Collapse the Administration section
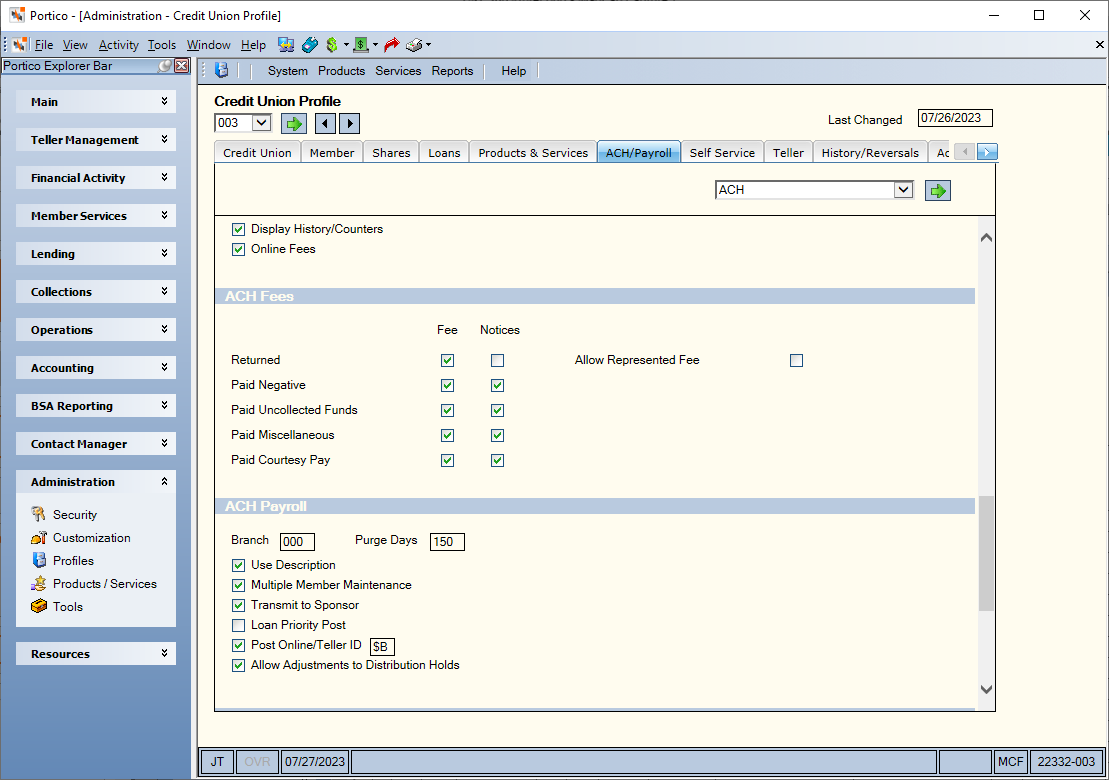The height and width of the screenshot is (780, 1109). [95, 482]
